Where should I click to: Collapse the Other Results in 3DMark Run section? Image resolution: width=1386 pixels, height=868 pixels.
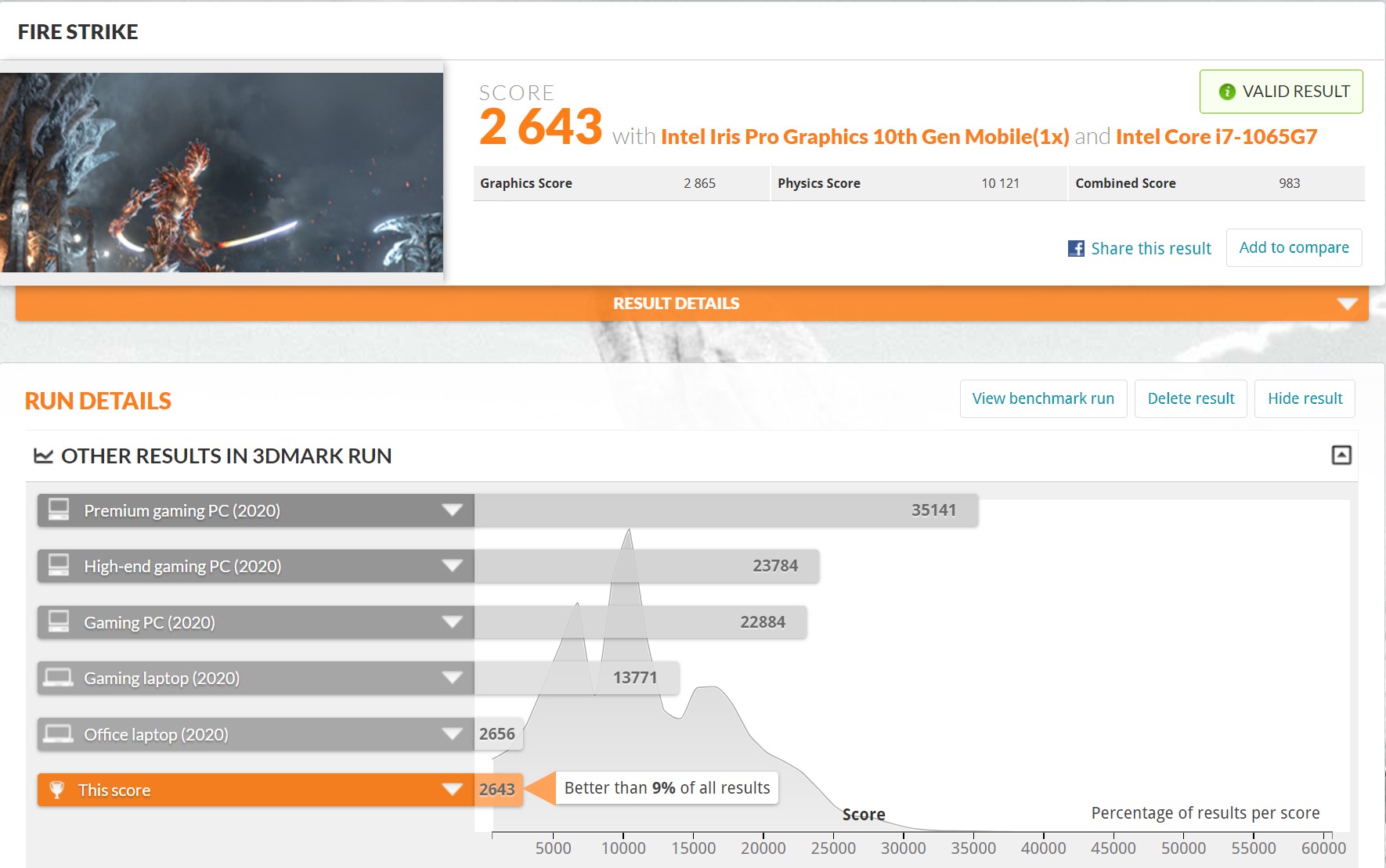1341,455
